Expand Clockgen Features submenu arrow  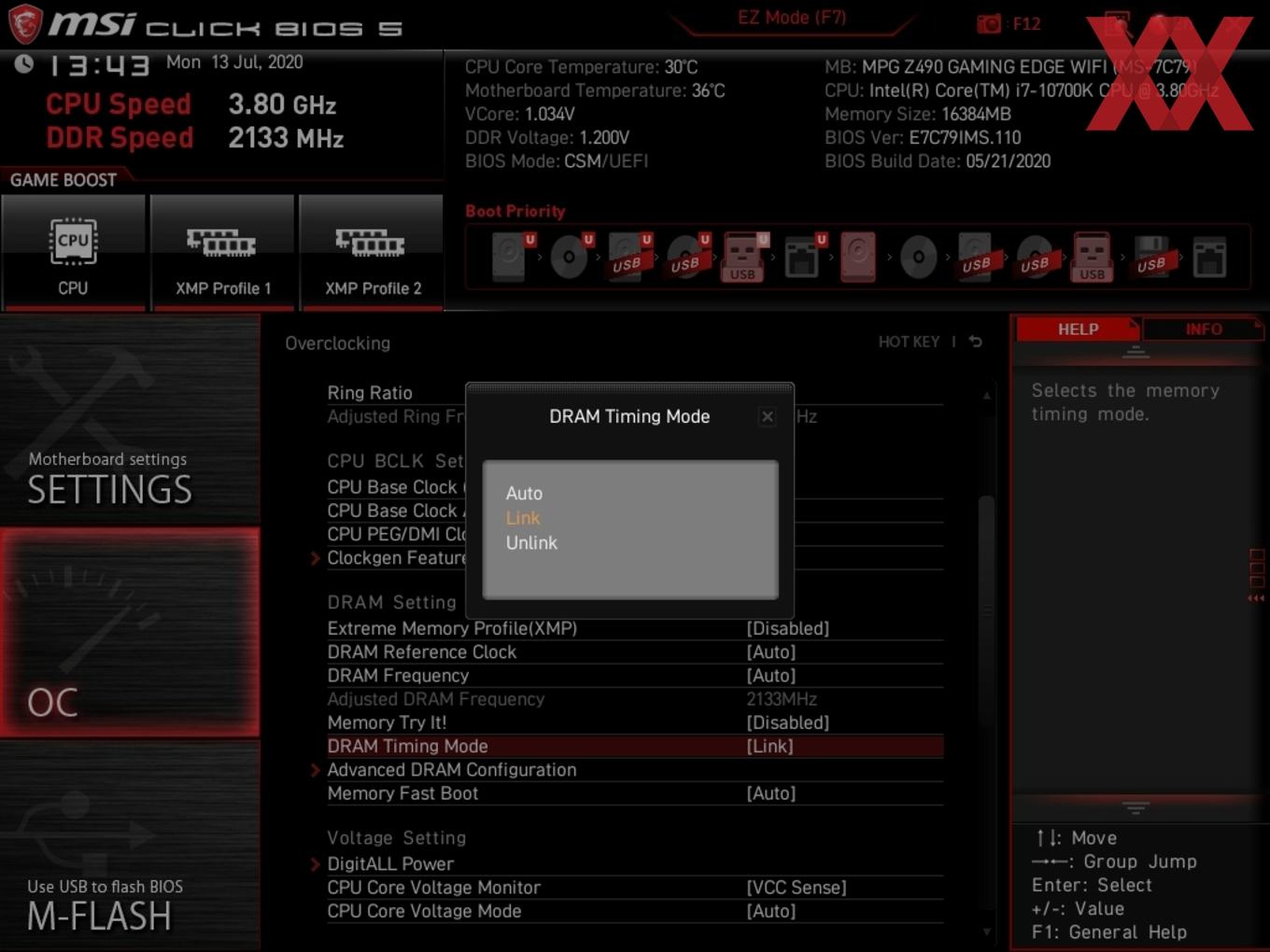pyautogui.click(x=316, y=558)
